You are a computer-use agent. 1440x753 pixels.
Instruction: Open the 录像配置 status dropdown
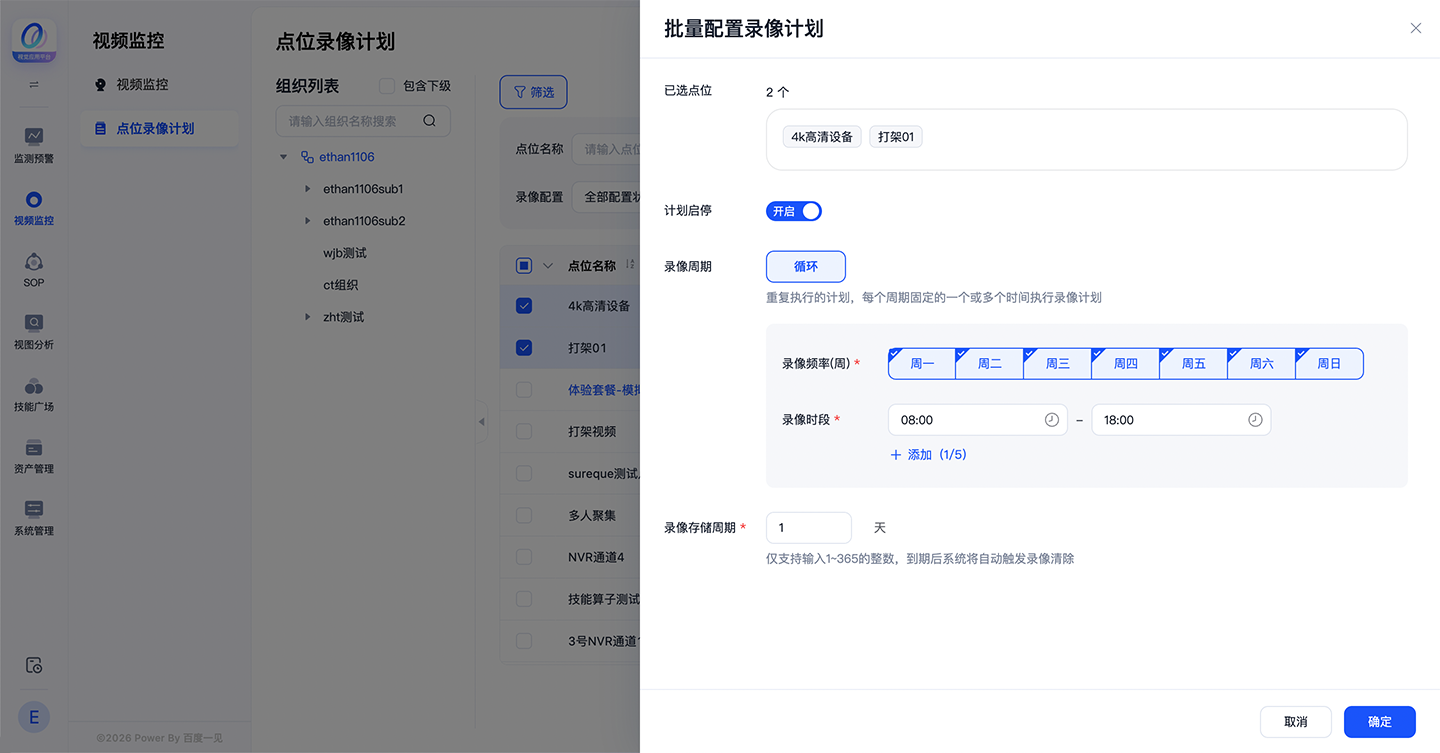tap(606, 197)
